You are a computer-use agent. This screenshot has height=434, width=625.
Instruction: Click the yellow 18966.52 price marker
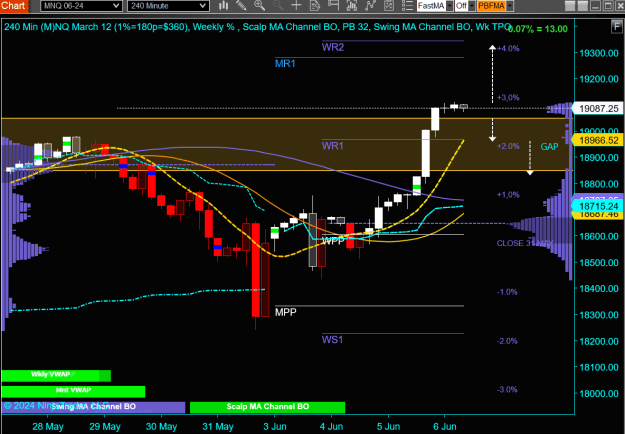[x=599, y=140]
